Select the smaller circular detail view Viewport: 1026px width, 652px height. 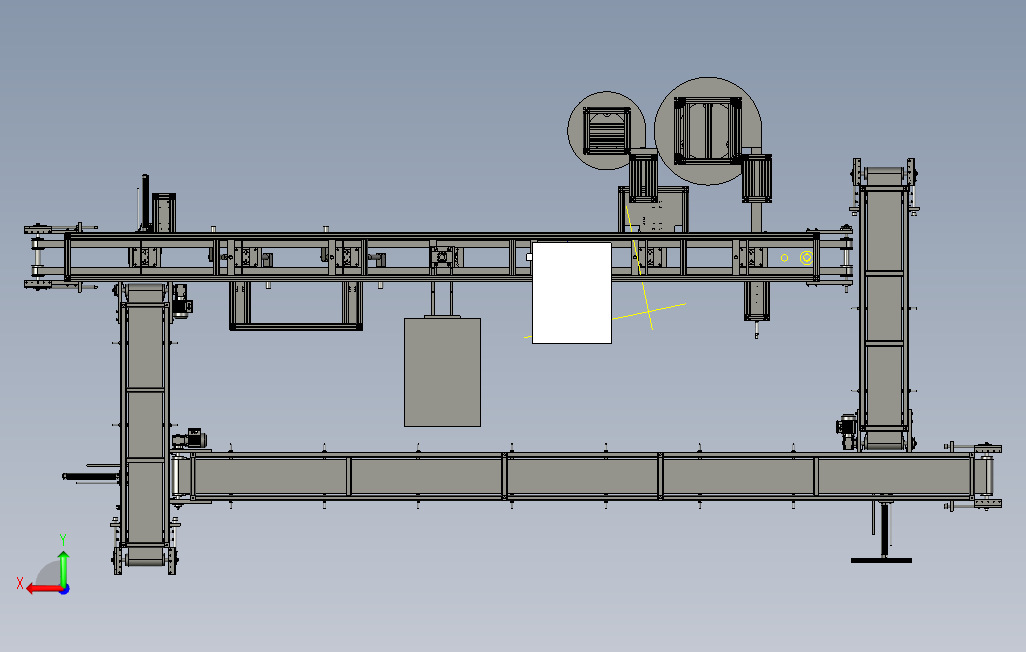606,130
